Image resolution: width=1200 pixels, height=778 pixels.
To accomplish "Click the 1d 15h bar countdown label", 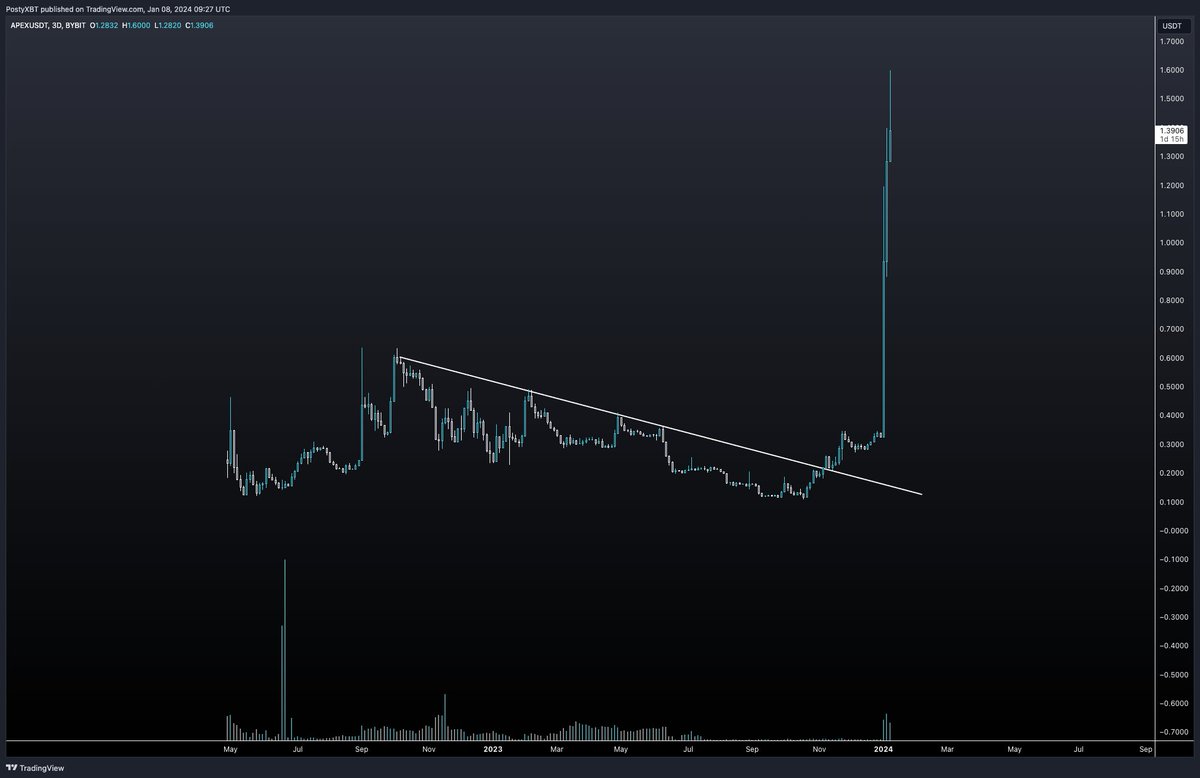I will [1171, 139].
